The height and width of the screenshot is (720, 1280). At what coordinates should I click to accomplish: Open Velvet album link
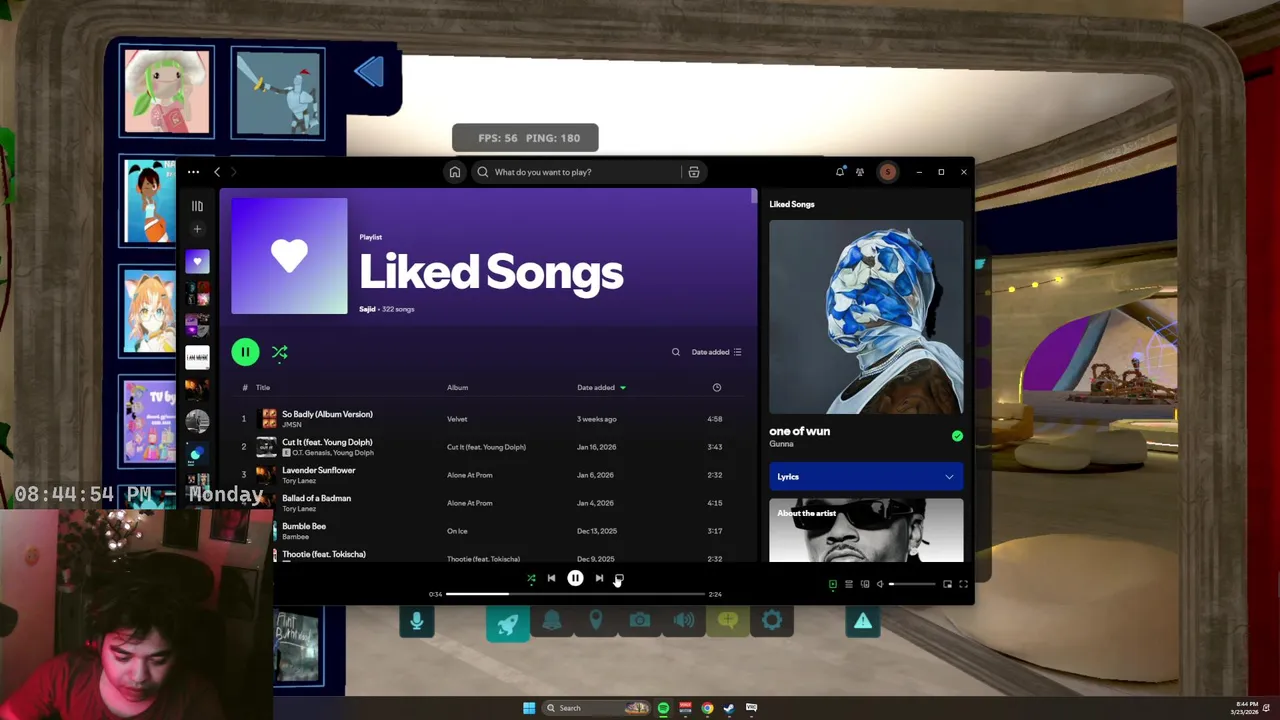pyautogui.click(x=457, y=419)
